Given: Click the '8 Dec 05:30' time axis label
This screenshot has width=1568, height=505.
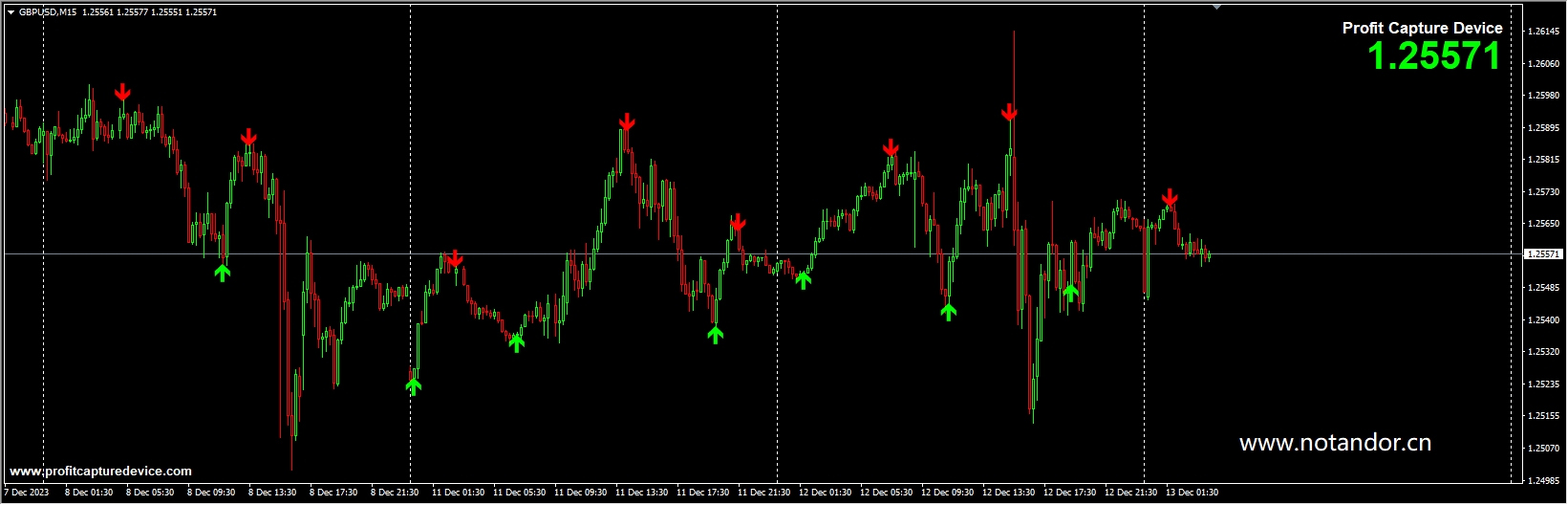Looking at the screenshot, I should tap(150, 493).
